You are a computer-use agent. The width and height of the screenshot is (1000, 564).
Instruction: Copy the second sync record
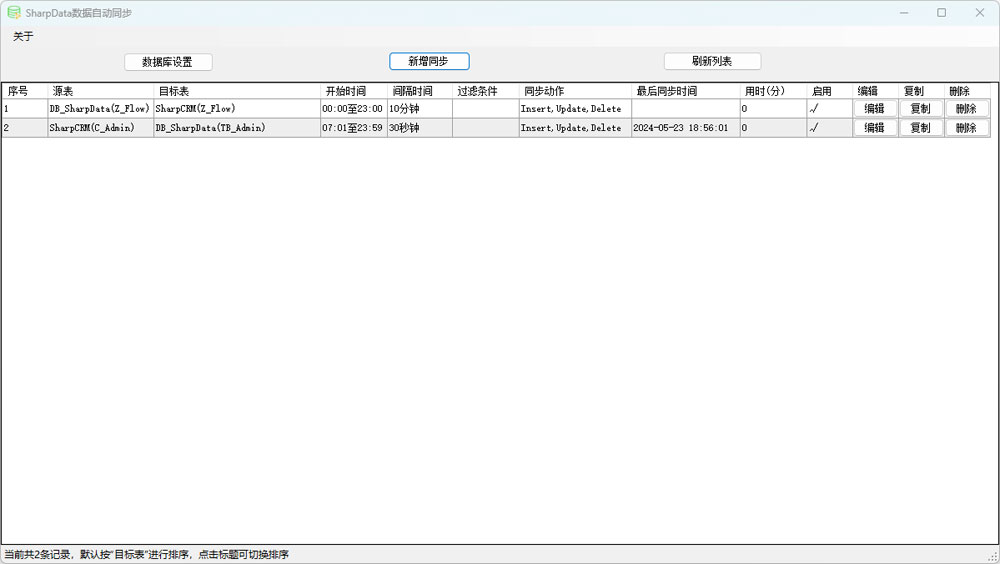[x=920, y=128]
